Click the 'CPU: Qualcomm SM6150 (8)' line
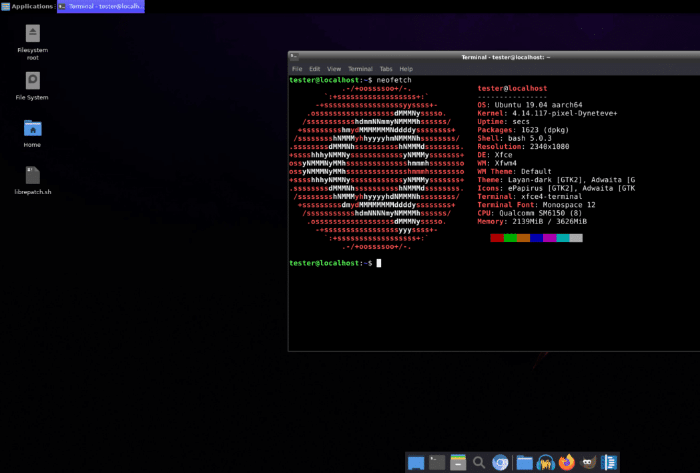The height and width of the screenshot is (473, 700). tap(530, 213)
